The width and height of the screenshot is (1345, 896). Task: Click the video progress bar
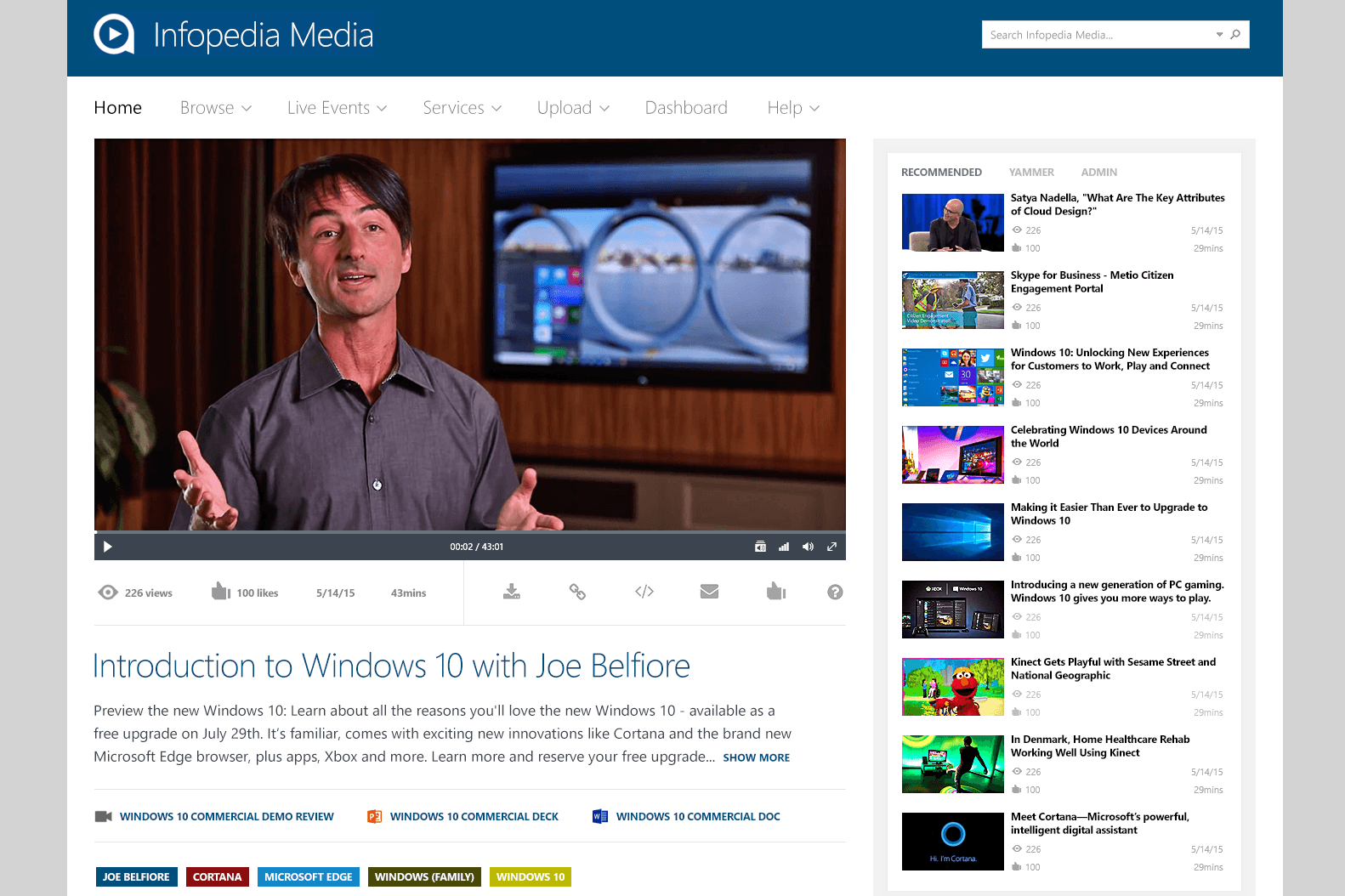click(470, 532)
